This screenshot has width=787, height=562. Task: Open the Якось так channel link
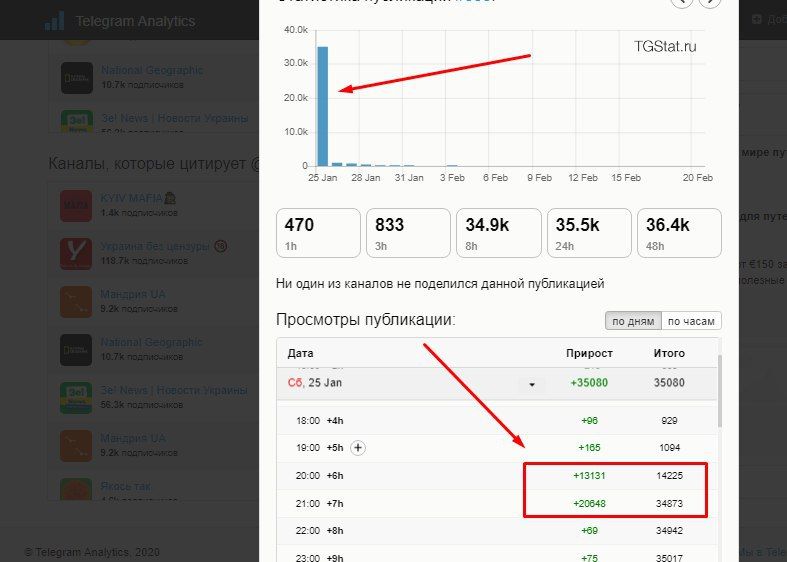pyautogui.click(x=125, y=486)
